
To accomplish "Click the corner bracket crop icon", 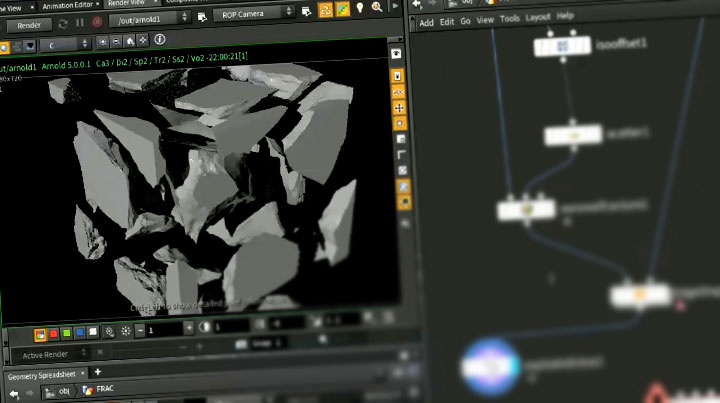I will pos(402,155).
